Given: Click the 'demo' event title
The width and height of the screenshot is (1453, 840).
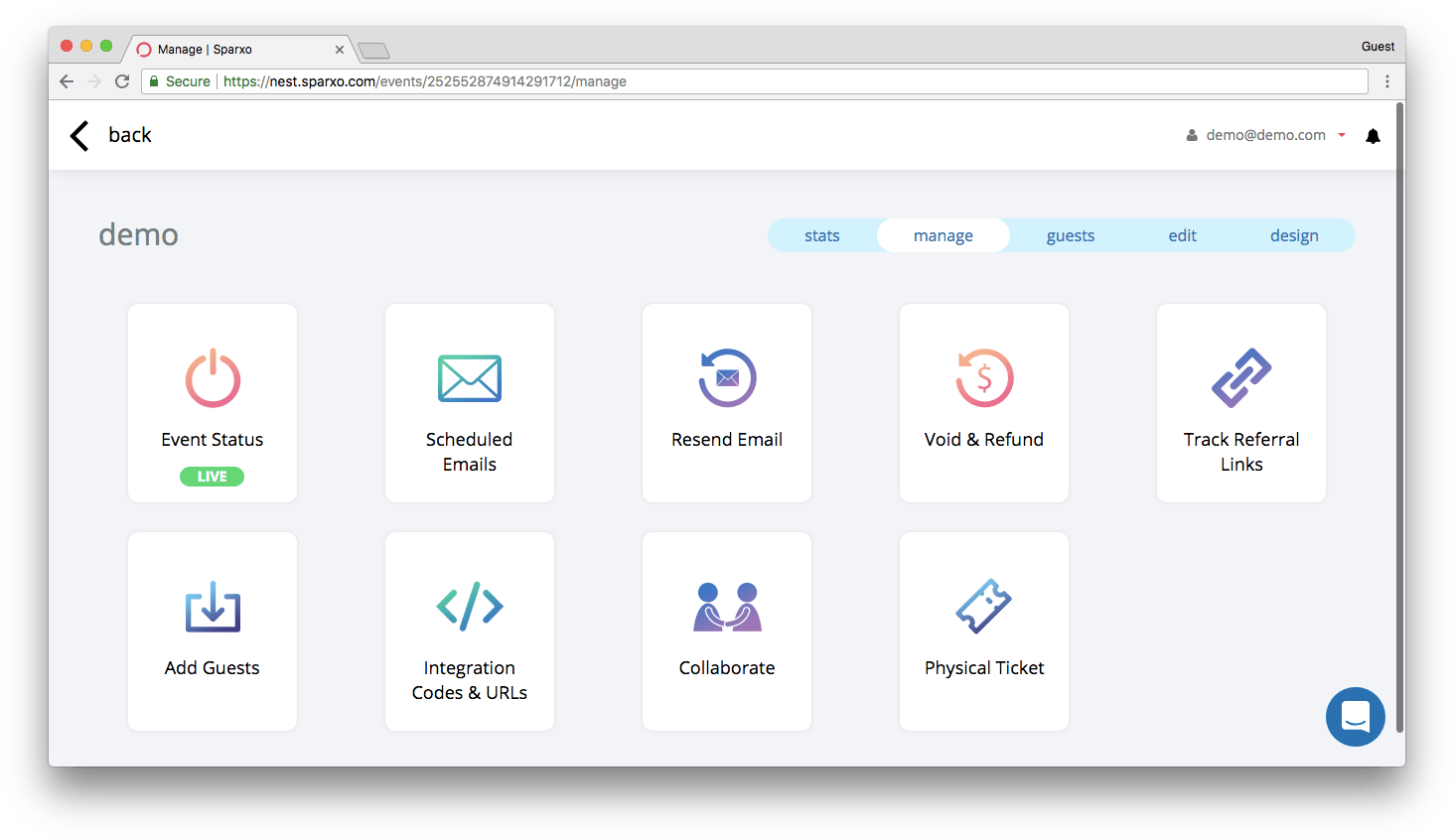Looking at the screenshot, I should (138, 235).
